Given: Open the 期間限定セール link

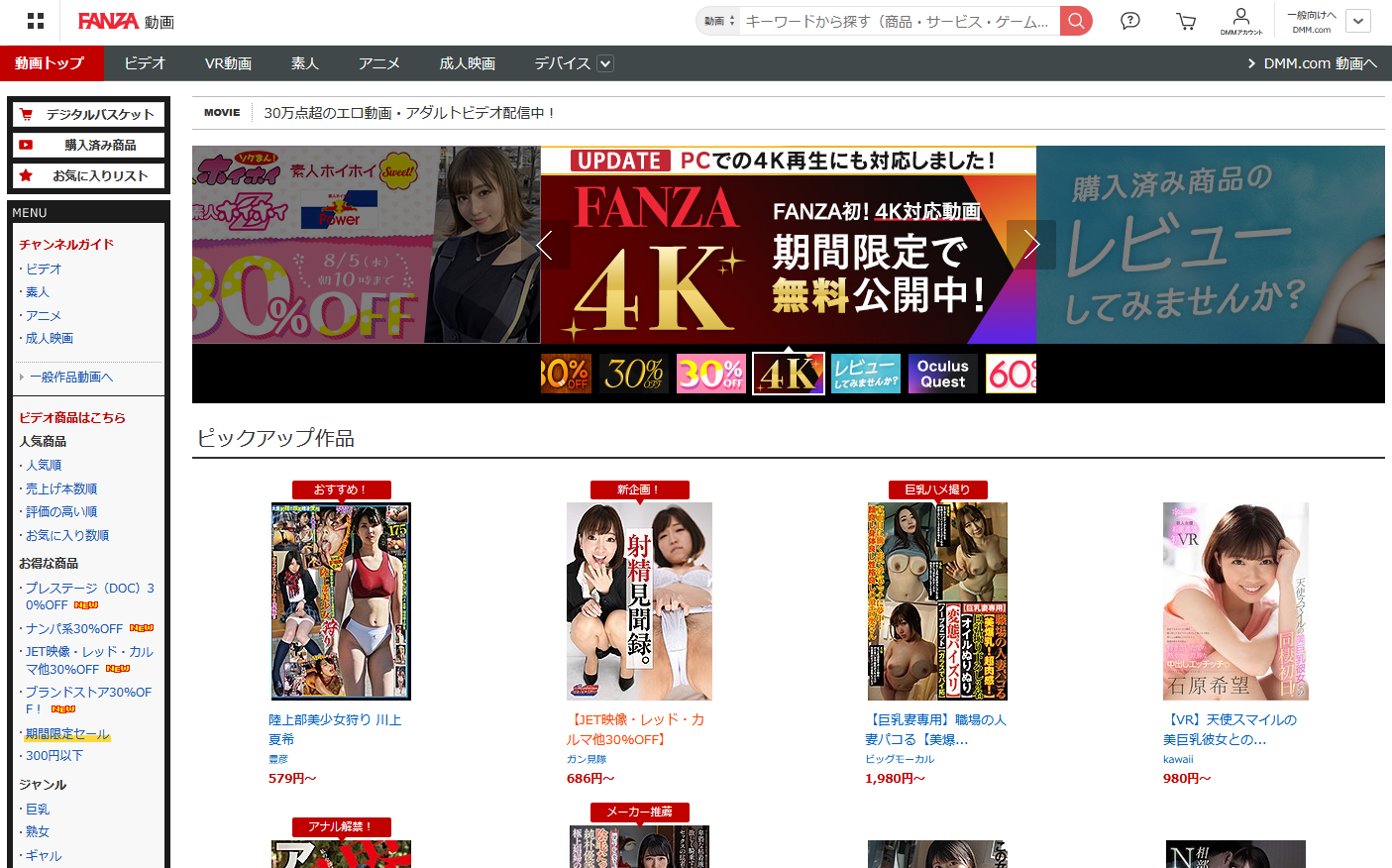Looking at the screenshot, I should point(67,734).
